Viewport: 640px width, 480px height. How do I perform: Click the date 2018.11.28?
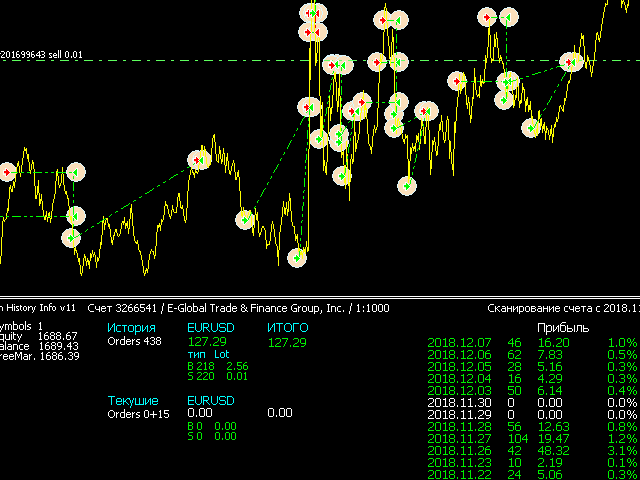click(x=459, y=427)
